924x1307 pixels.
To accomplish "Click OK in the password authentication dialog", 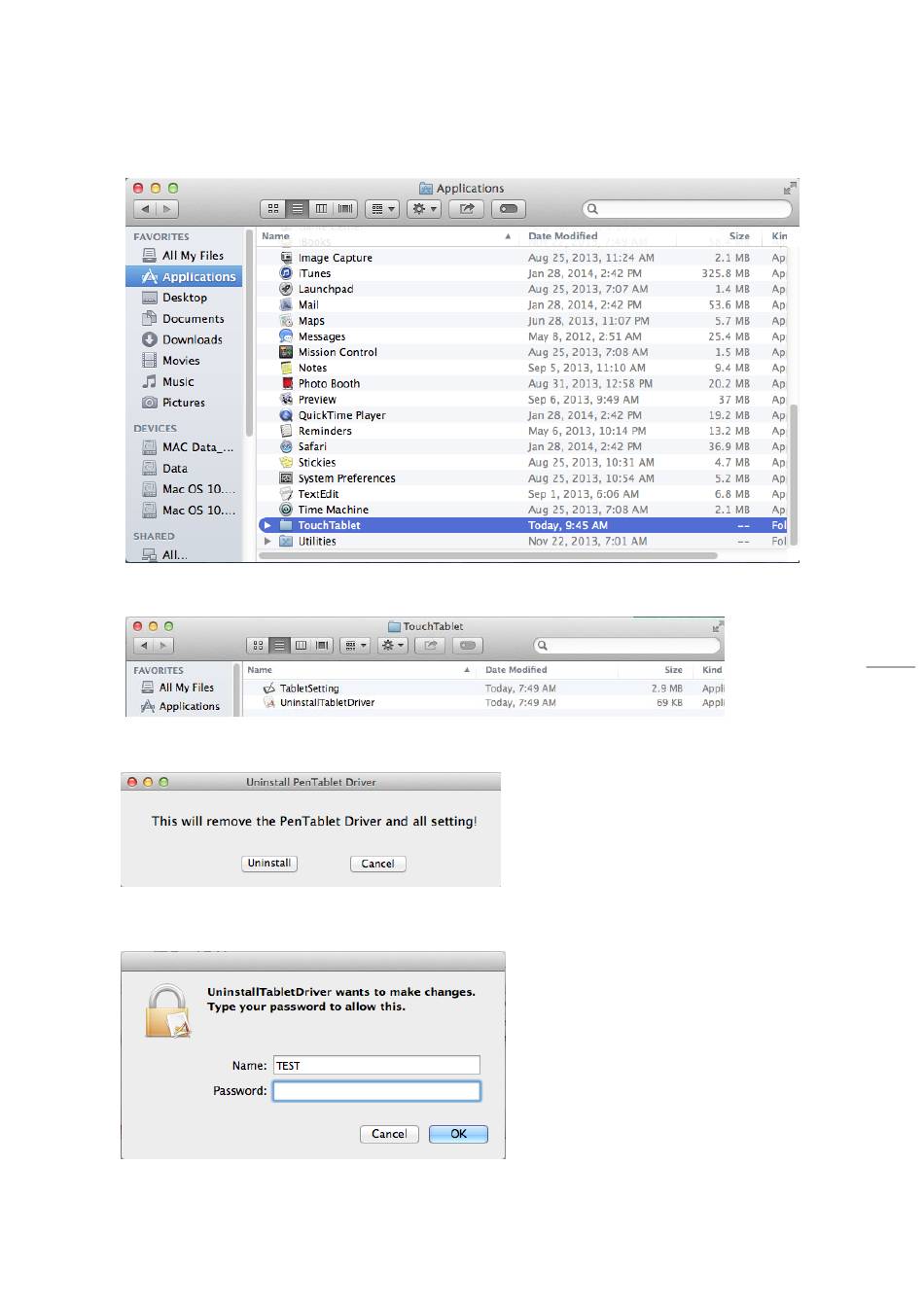I will 458,1134.
